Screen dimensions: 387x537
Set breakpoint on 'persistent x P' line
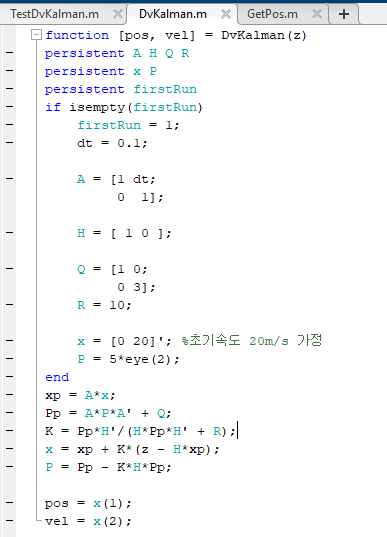[x=10, y=71]
